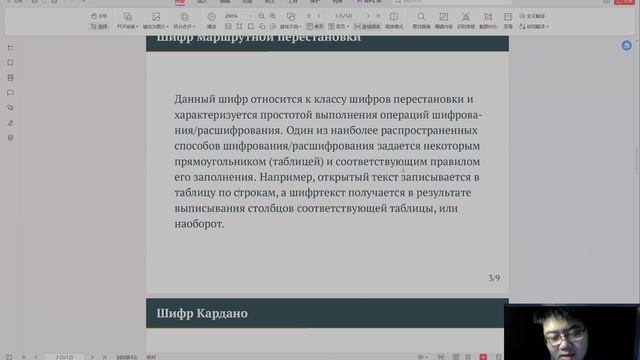Click the export as image tool

156,21
